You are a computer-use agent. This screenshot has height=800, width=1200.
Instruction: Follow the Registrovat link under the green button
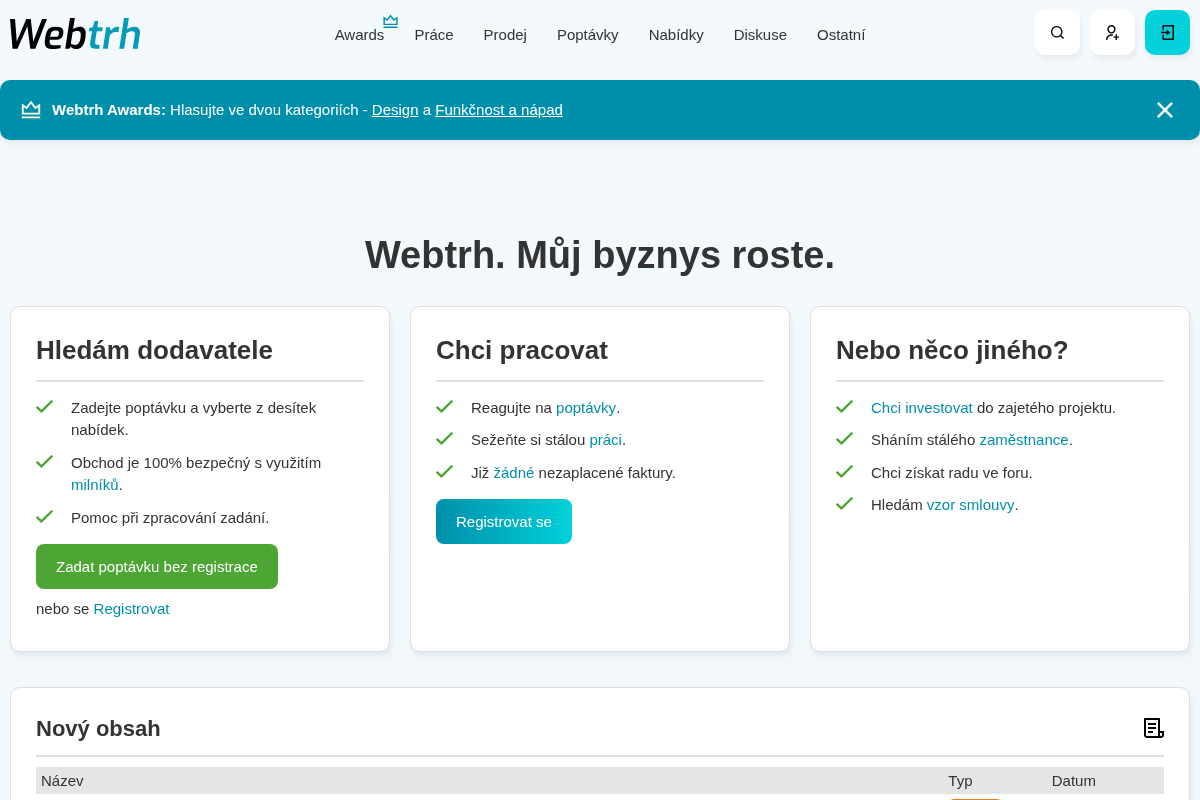(132, 608)
